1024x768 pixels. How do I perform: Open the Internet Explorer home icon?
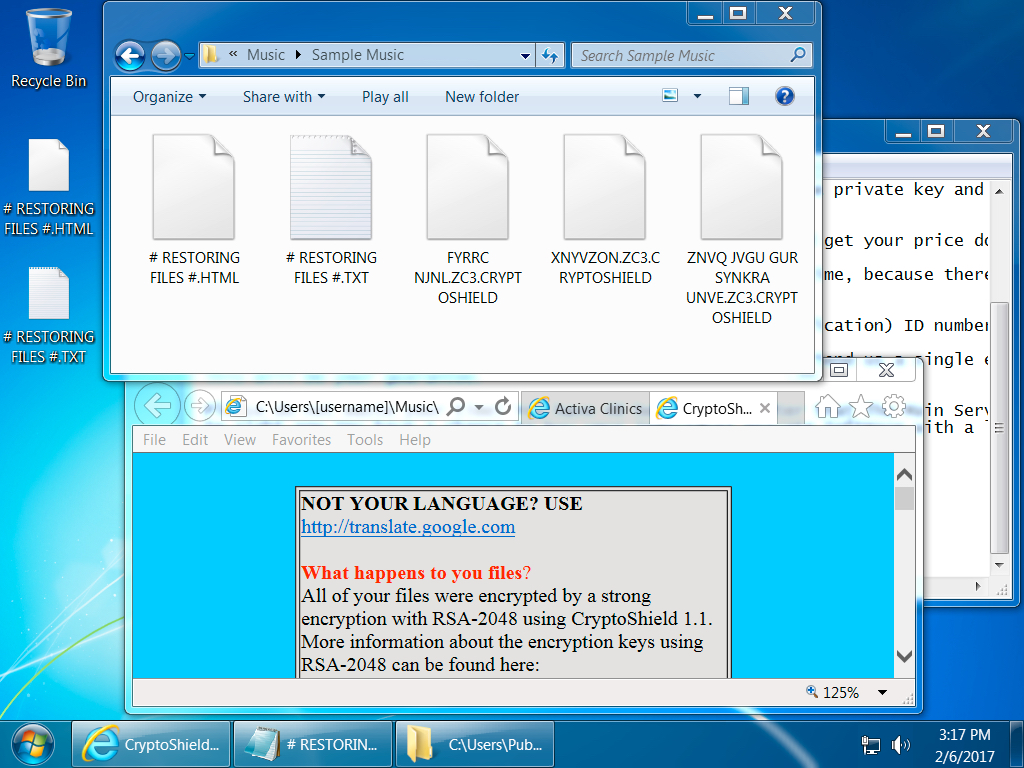click(827, 406)
